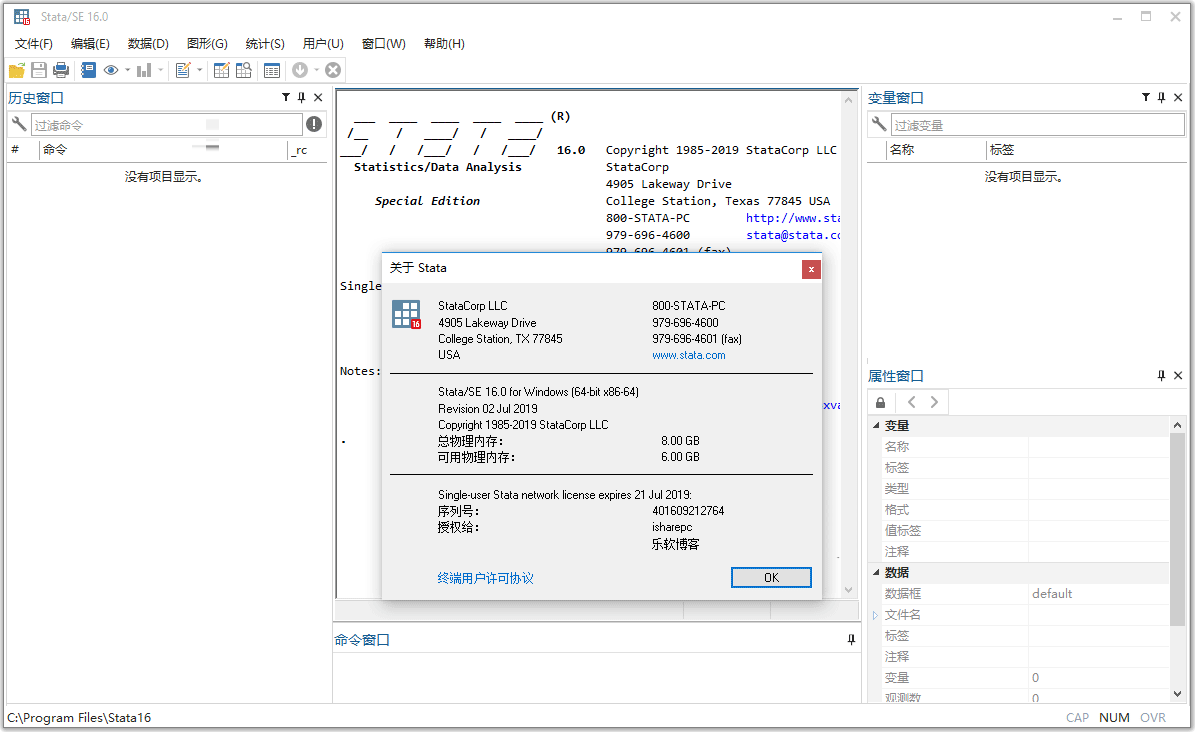This screenshot has width=1195, height=732.
Task: Click next variable arrow in properties
Action: (934, 402)
